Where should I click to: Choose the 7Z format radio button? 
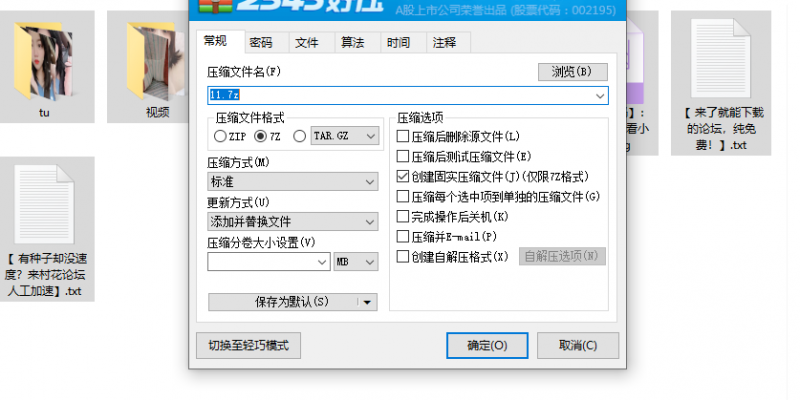[262, 136]
